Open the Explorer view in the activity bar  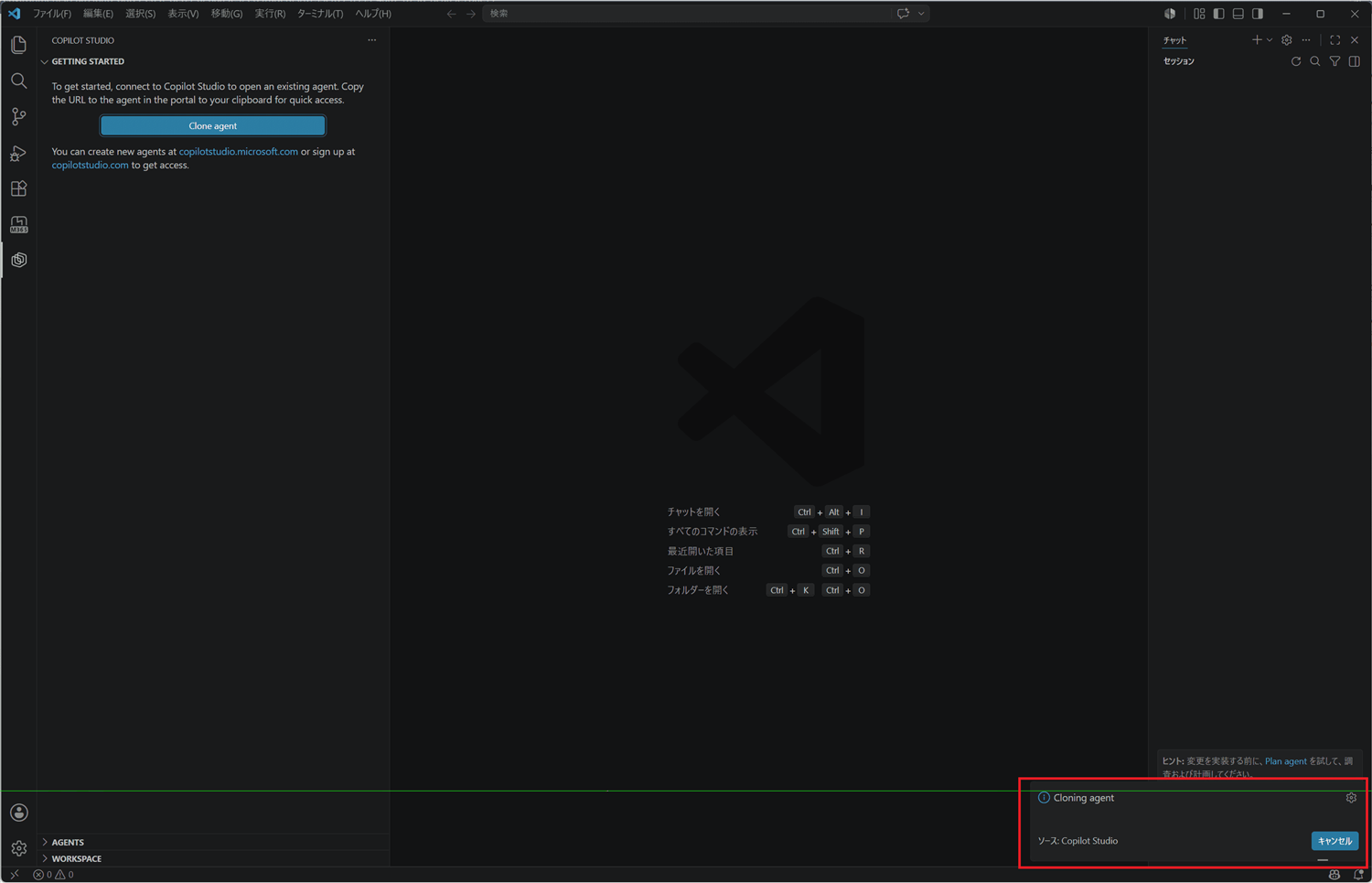(18, 45)
